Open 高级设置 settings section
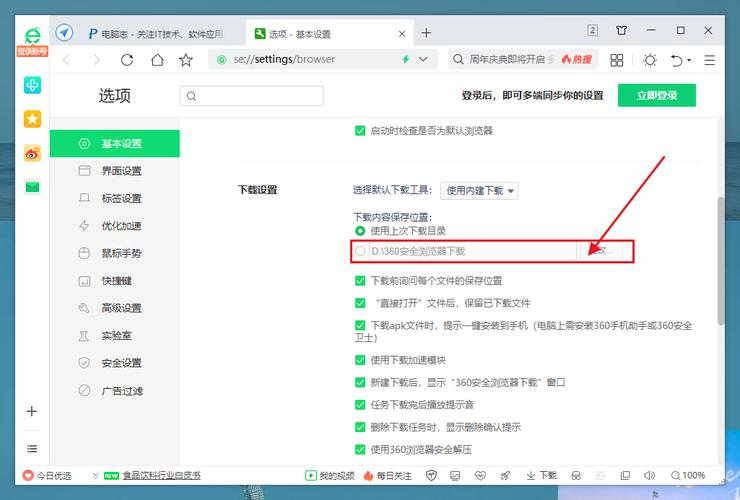Viewport: 740px width, 500px height. [x=115, y=308]
